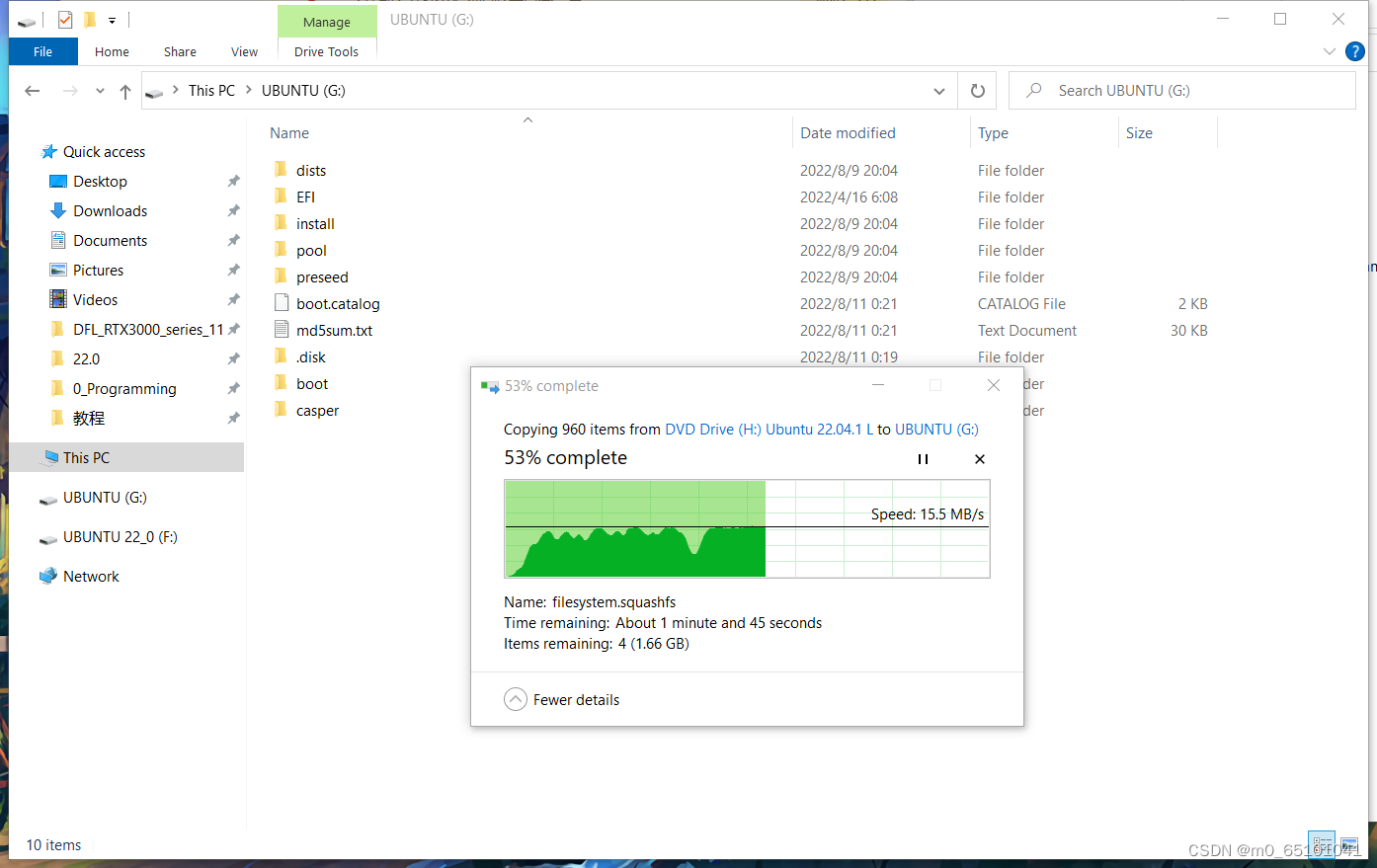Select the preseed folder
Viewport: 1377px width, 868px height.
(322, 277)
